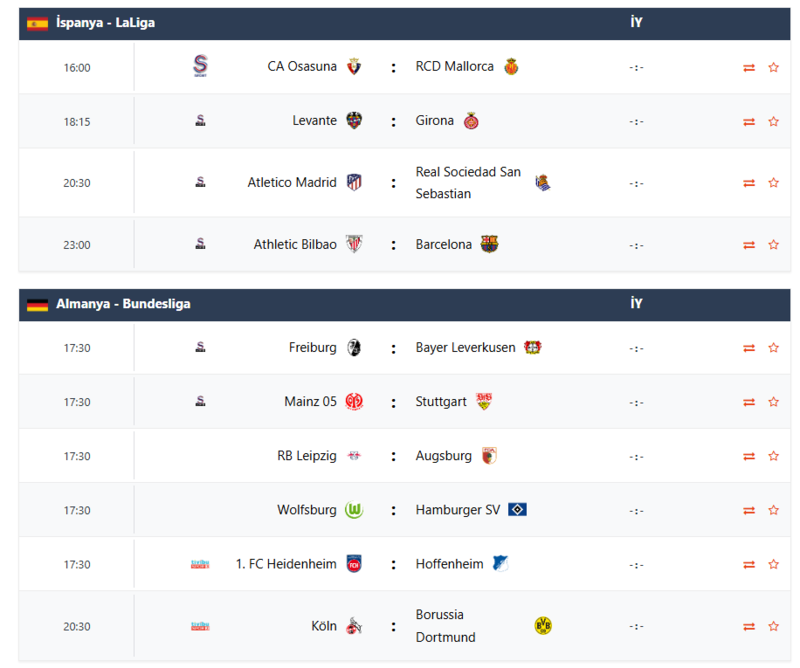Click the CA Osasuna club crest
Screen dimensions: 800x668
tap(354, 67)
